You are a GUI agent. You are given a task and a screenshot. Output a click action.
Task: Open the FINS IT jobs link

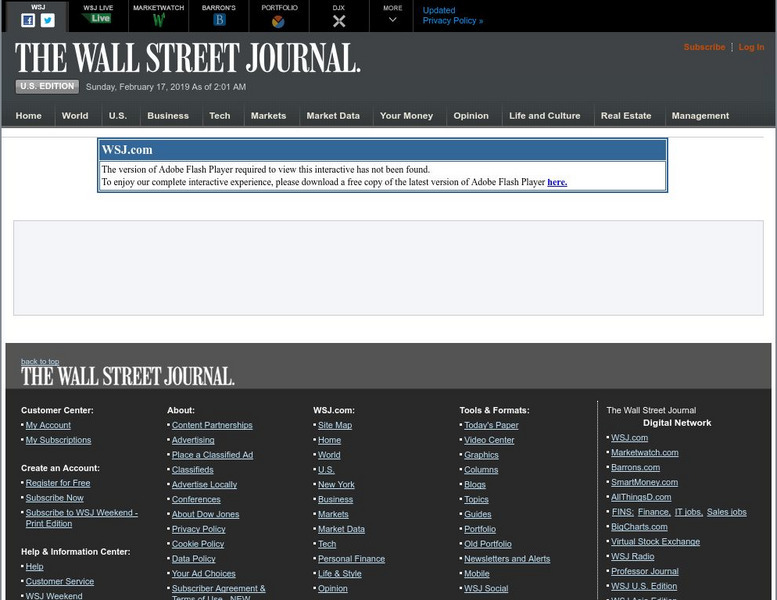pyautogui.click(x=688, y=512)
